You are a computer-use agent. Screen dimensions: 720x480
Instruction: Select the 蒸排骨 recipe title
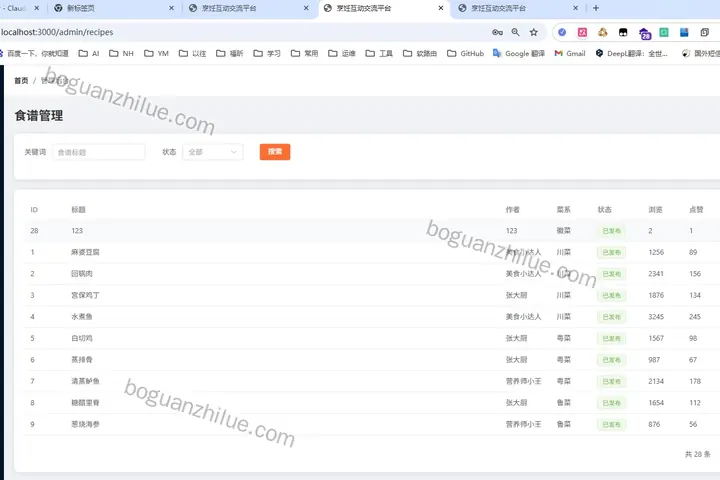82,360
